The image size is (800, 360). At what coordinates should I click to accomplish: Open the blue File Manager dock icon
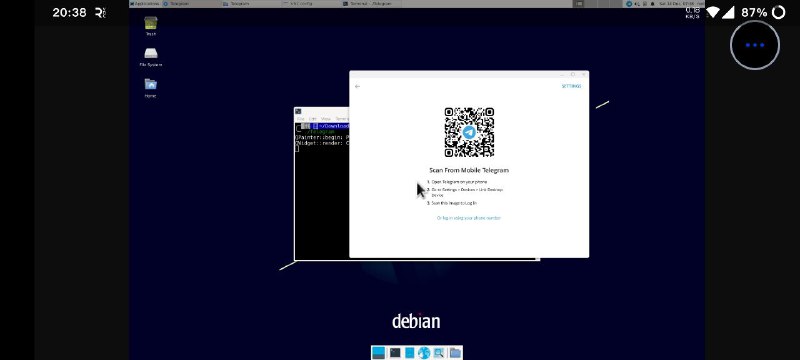pyautogui.click(x=410, y=352)
